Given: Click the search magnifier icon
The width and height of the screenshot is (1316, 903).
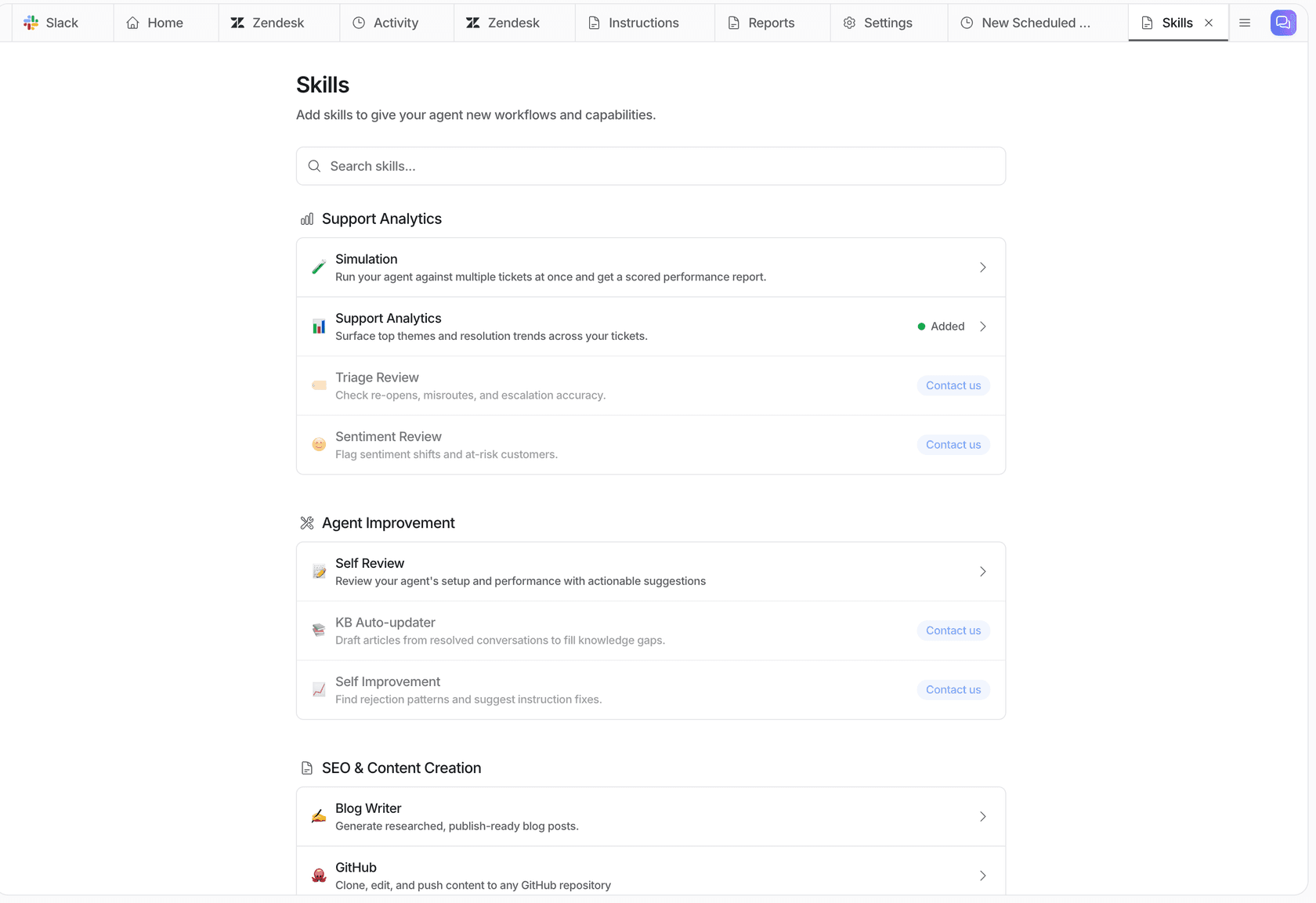Looking at the screenshot, I should [x=314, y=166].
